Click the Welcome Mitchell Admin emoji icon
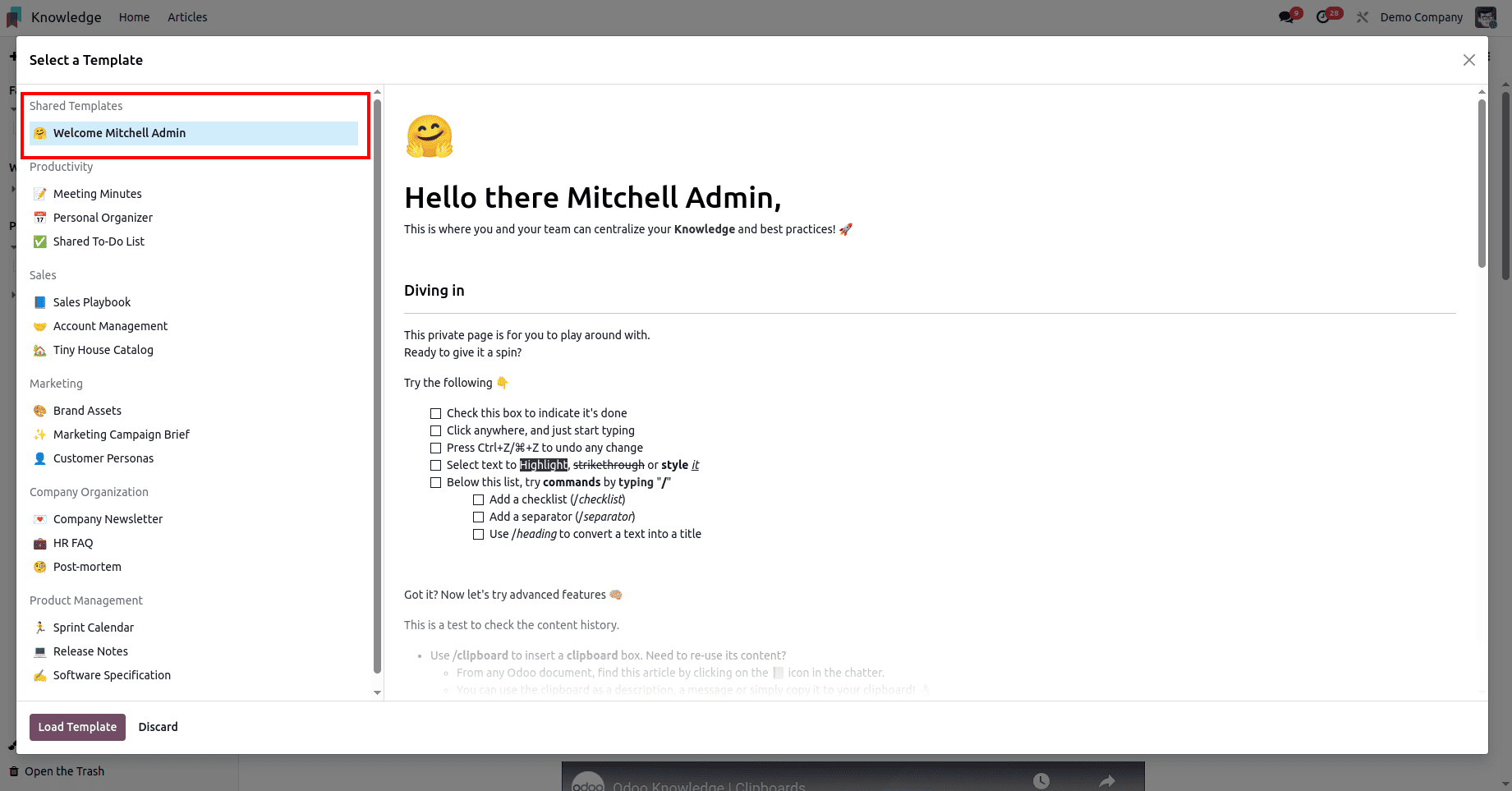 coord(39,133)
